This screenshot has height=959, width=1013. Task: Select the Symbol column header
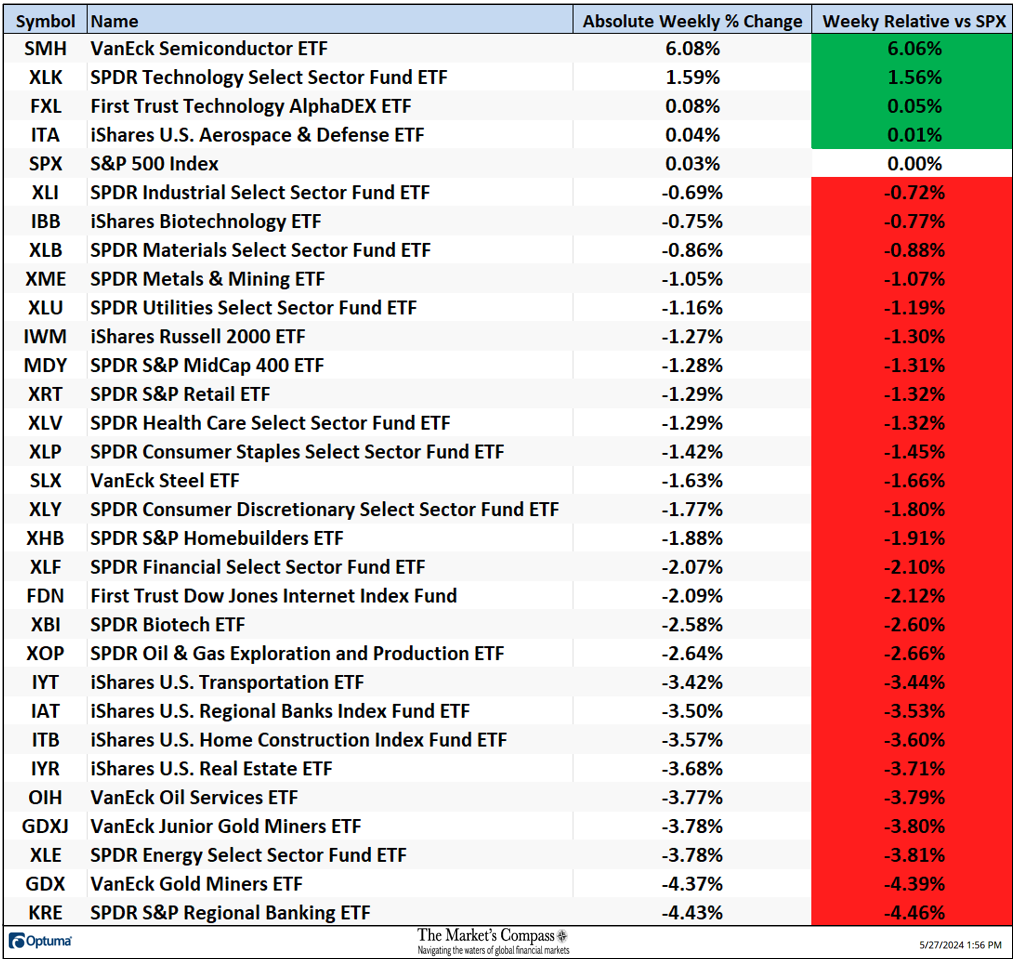pos(45,21)
